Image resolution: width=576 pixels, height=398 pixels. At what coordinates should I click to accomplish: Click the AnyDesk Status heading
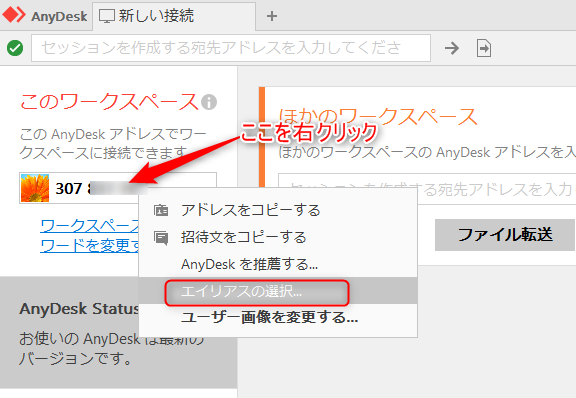coord(79,309)
